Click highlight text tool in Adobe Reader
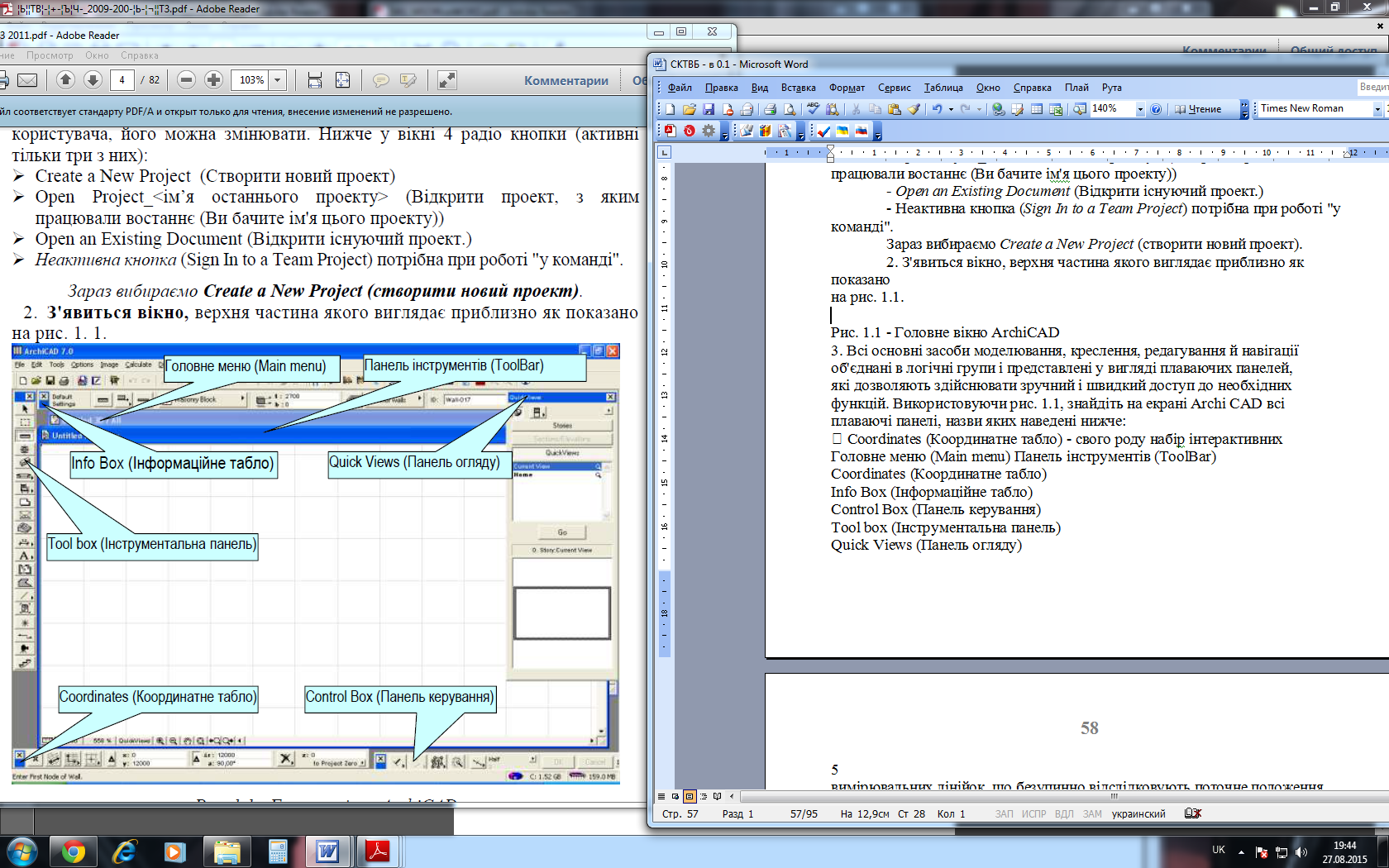Screen dimensions: 1389x868 coord(408,80)
